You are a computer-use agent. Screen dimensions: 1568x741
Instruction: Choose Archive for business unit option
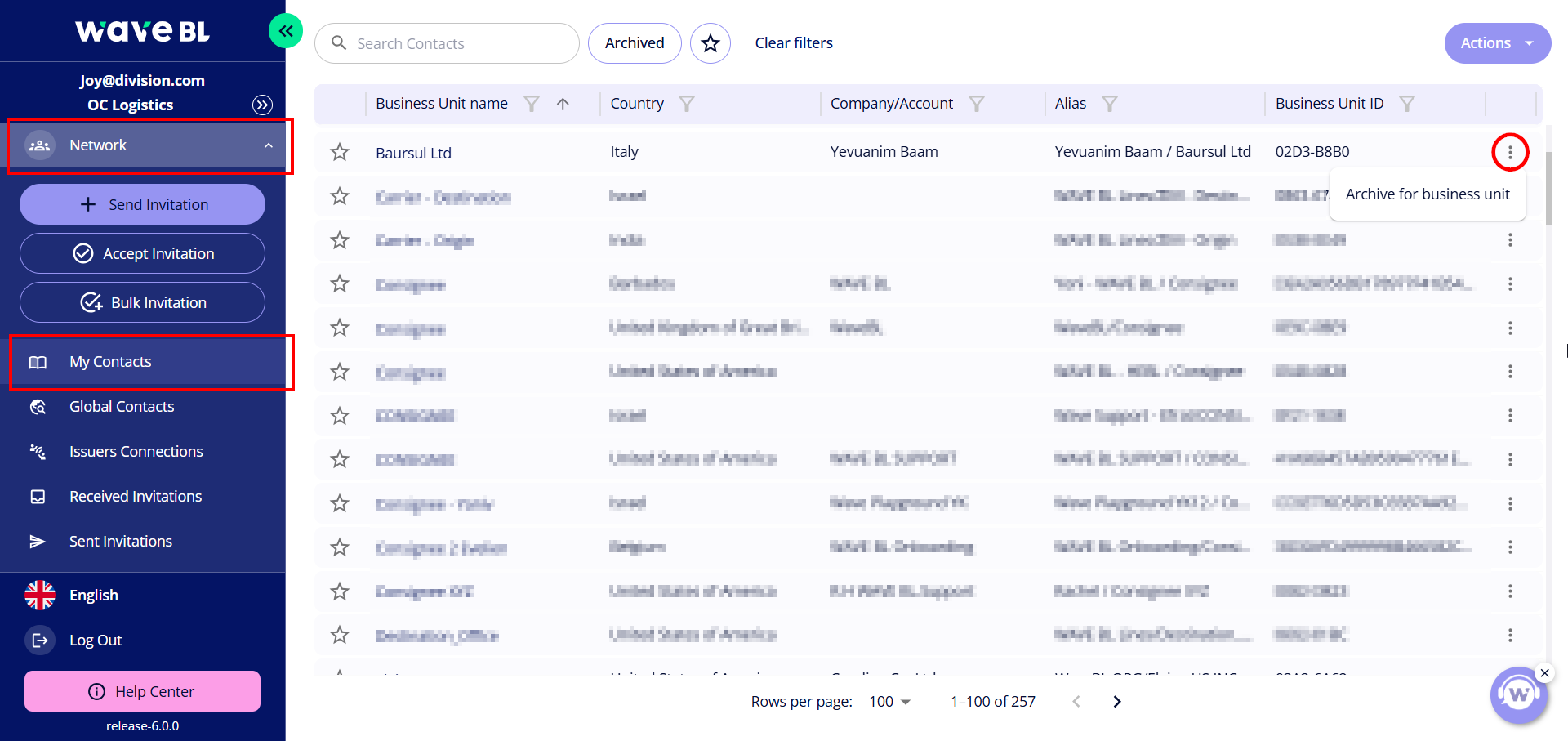coord(1428,194)
